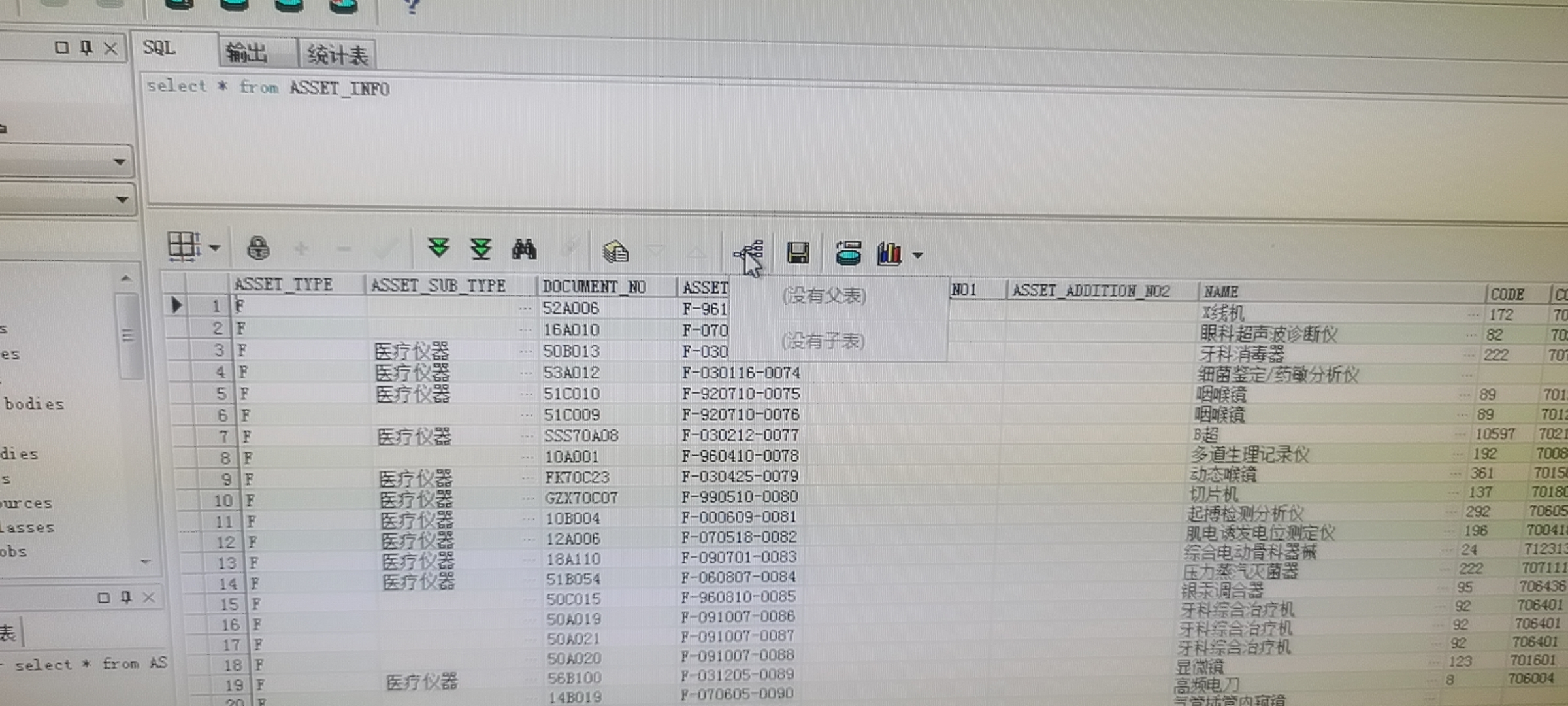Click the left panel scrollbar up arrow
Viewport: 1568px width, 706px height.
(126, 278)
